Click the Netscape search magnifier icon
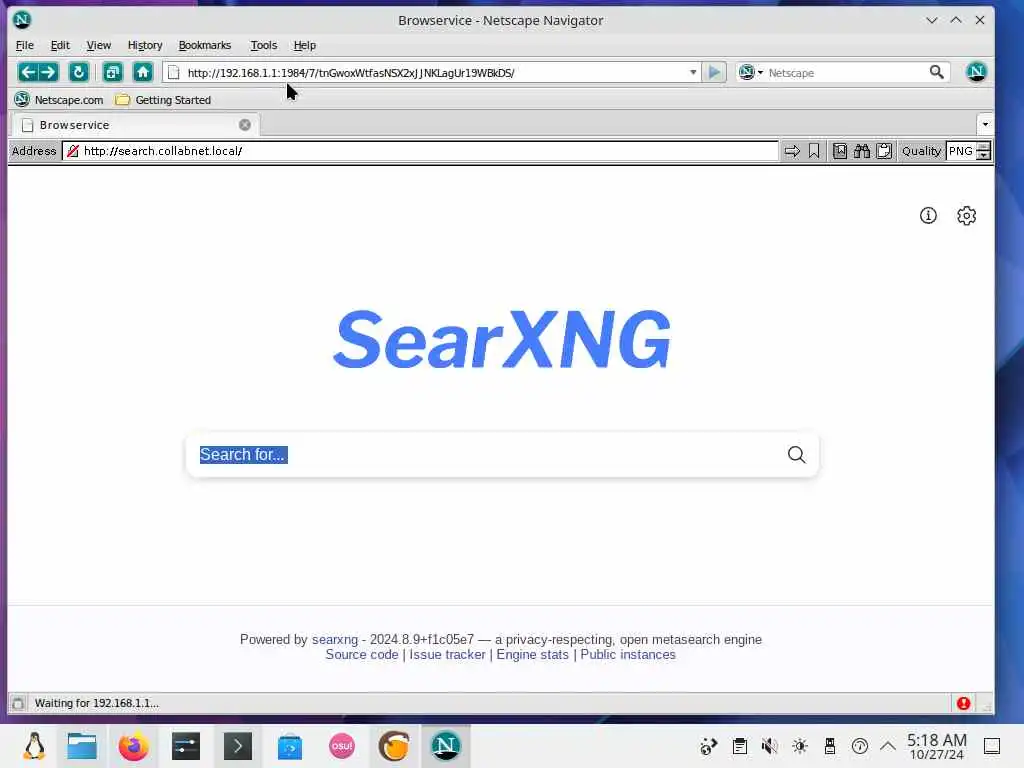 [936, 72]
